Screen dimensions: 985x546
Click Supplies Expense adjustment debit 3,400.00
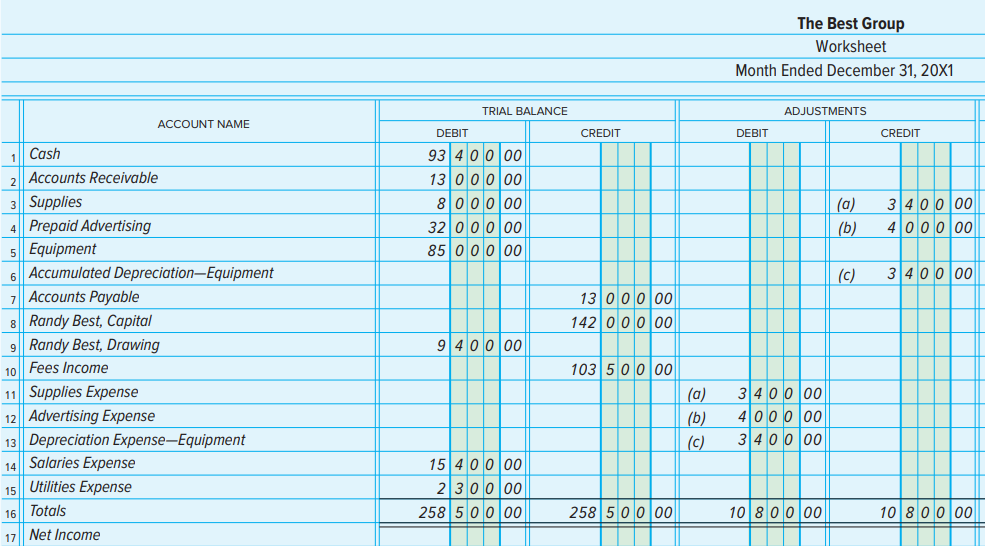pos(780,394)
